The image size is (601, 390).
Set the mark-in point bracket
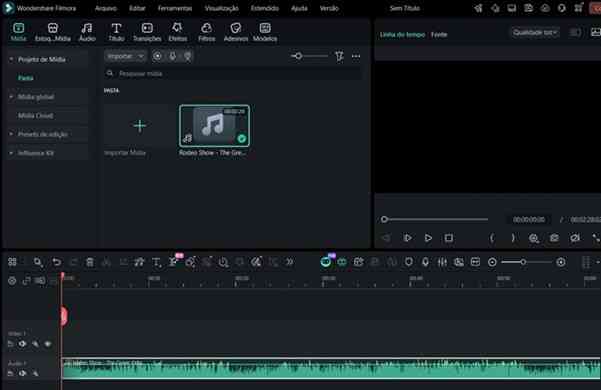pos(492,238)
